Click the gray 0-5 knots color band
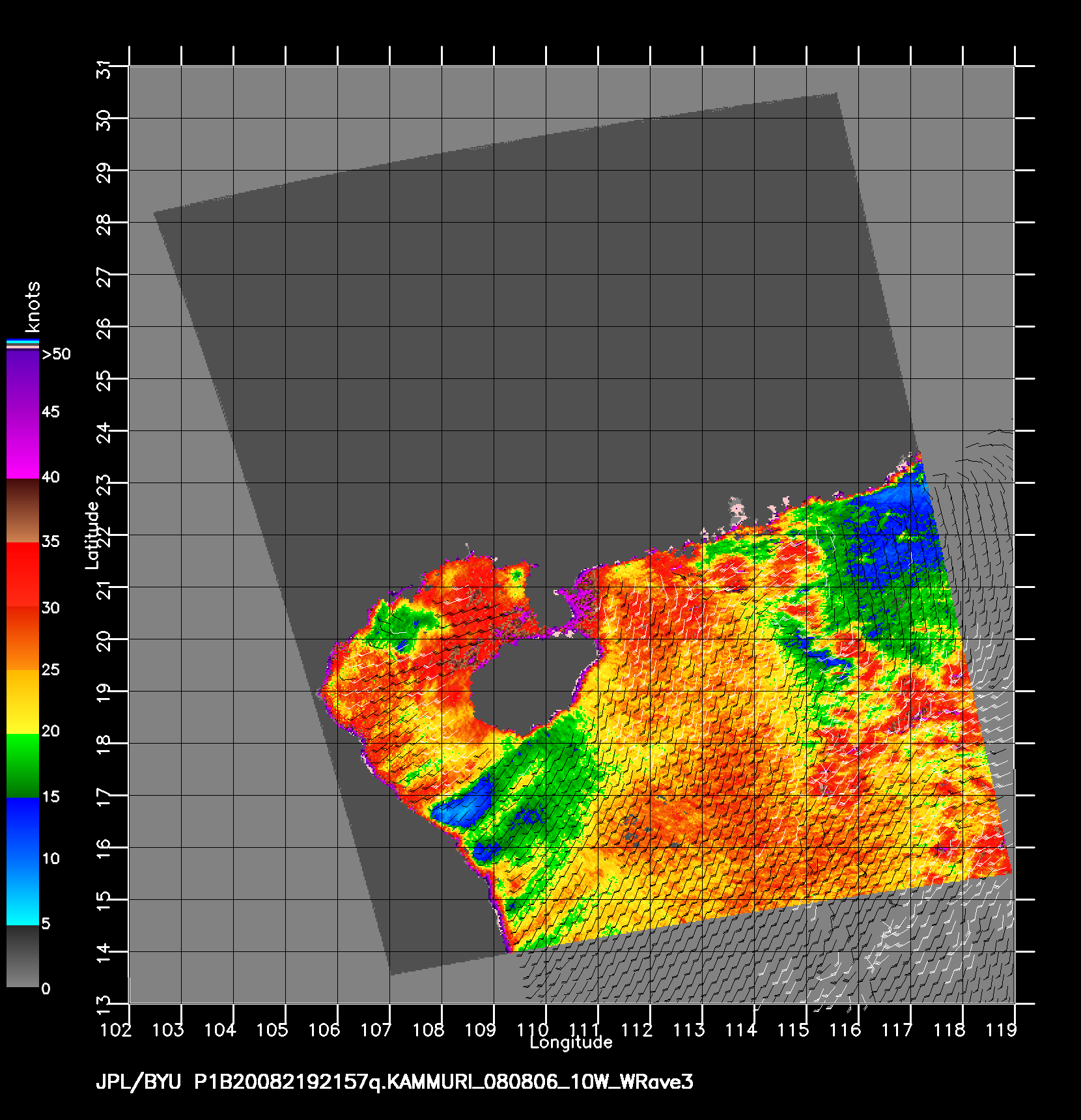This screenshot has width=1081, height=1120. point(23,956)
